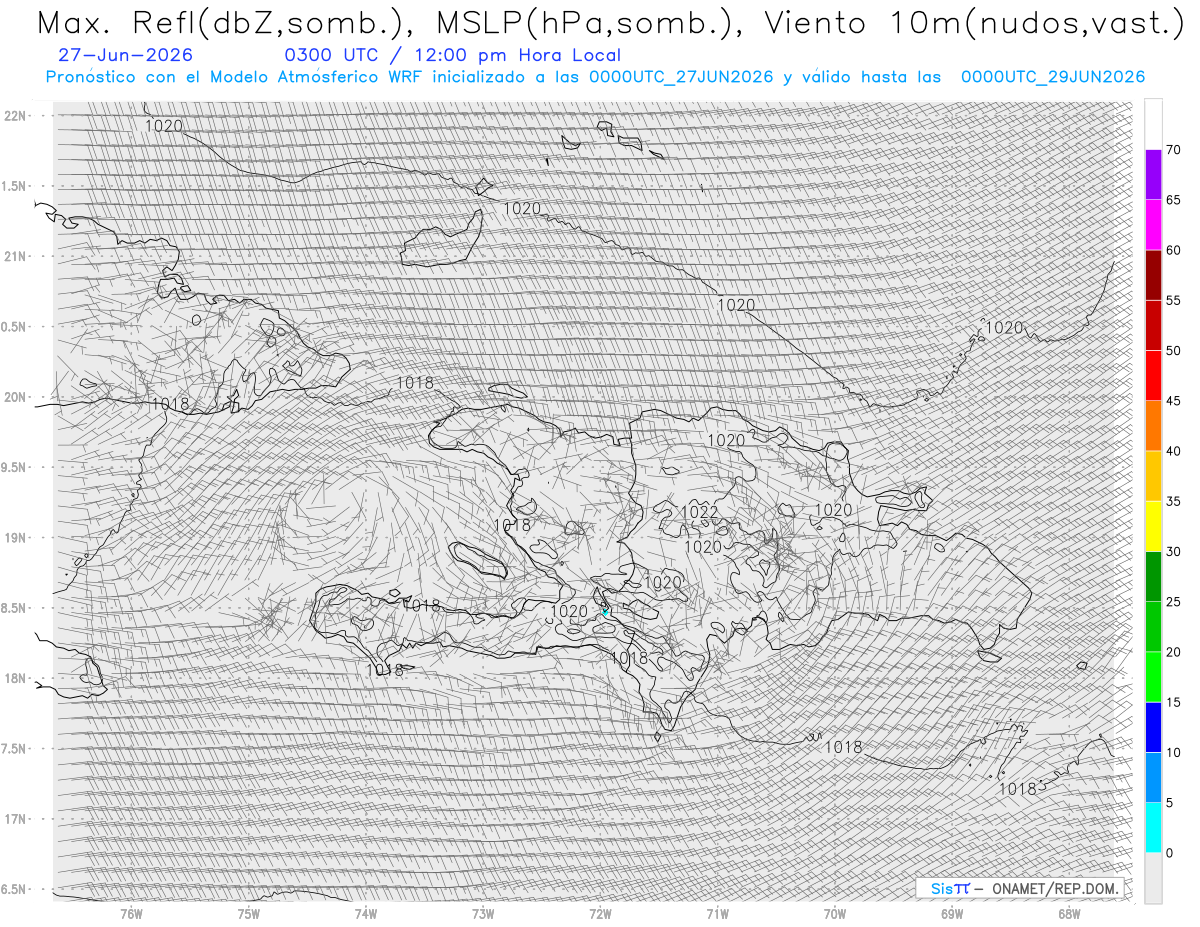
Task: Click the 'Pronóstico con el Modelo Atmosférico WRF' line
Action: tap(595, 77)
